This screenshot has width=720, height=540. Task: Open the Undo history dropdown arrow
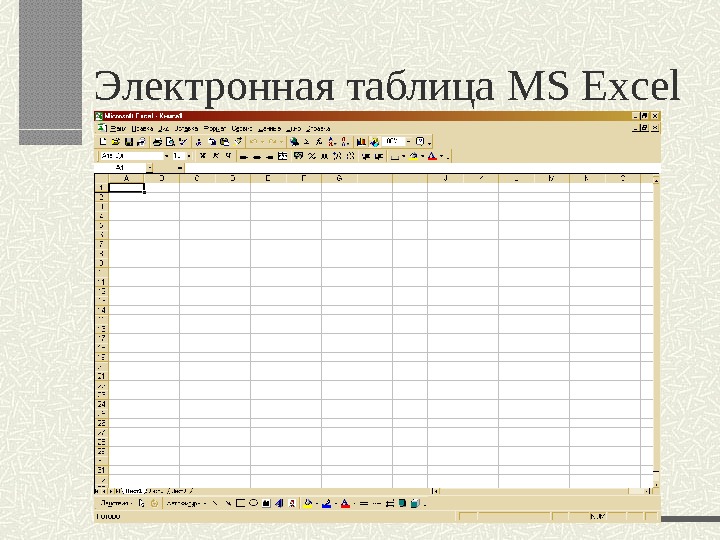262,142
